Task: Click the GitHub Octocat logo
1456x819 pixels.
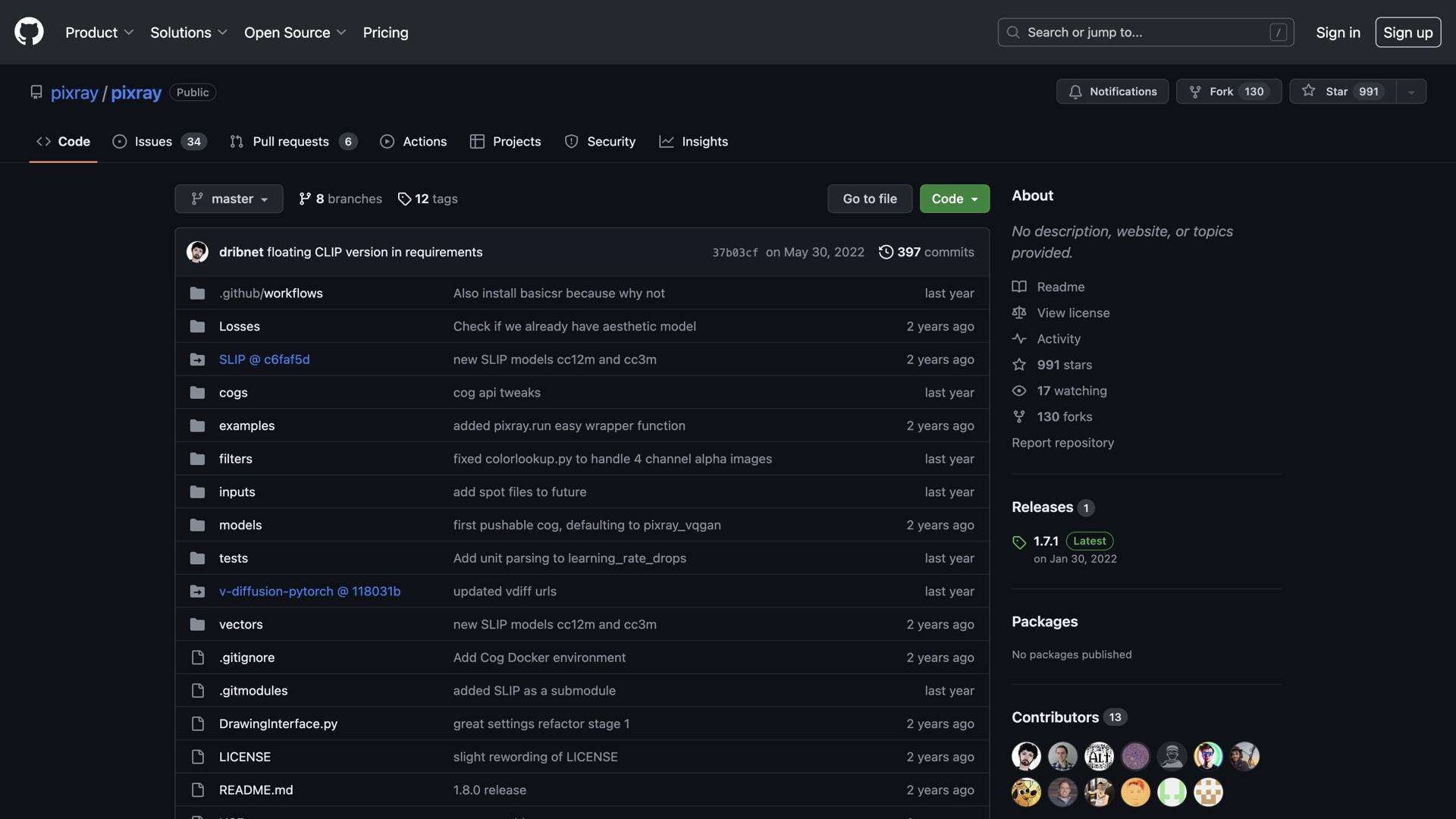Action: click(x=29, y=32)
